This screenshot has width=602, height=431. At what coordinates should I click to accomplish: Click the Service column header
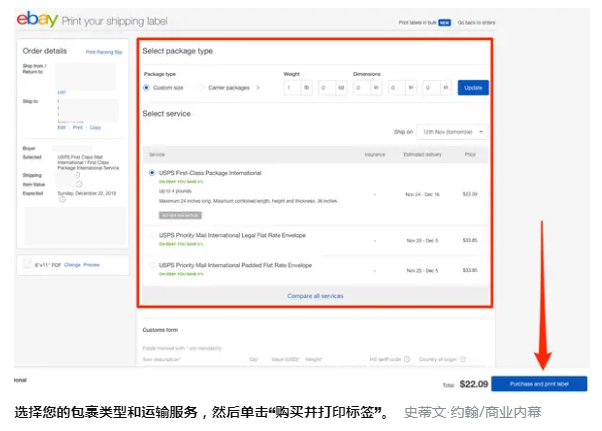tap(157, 154)
